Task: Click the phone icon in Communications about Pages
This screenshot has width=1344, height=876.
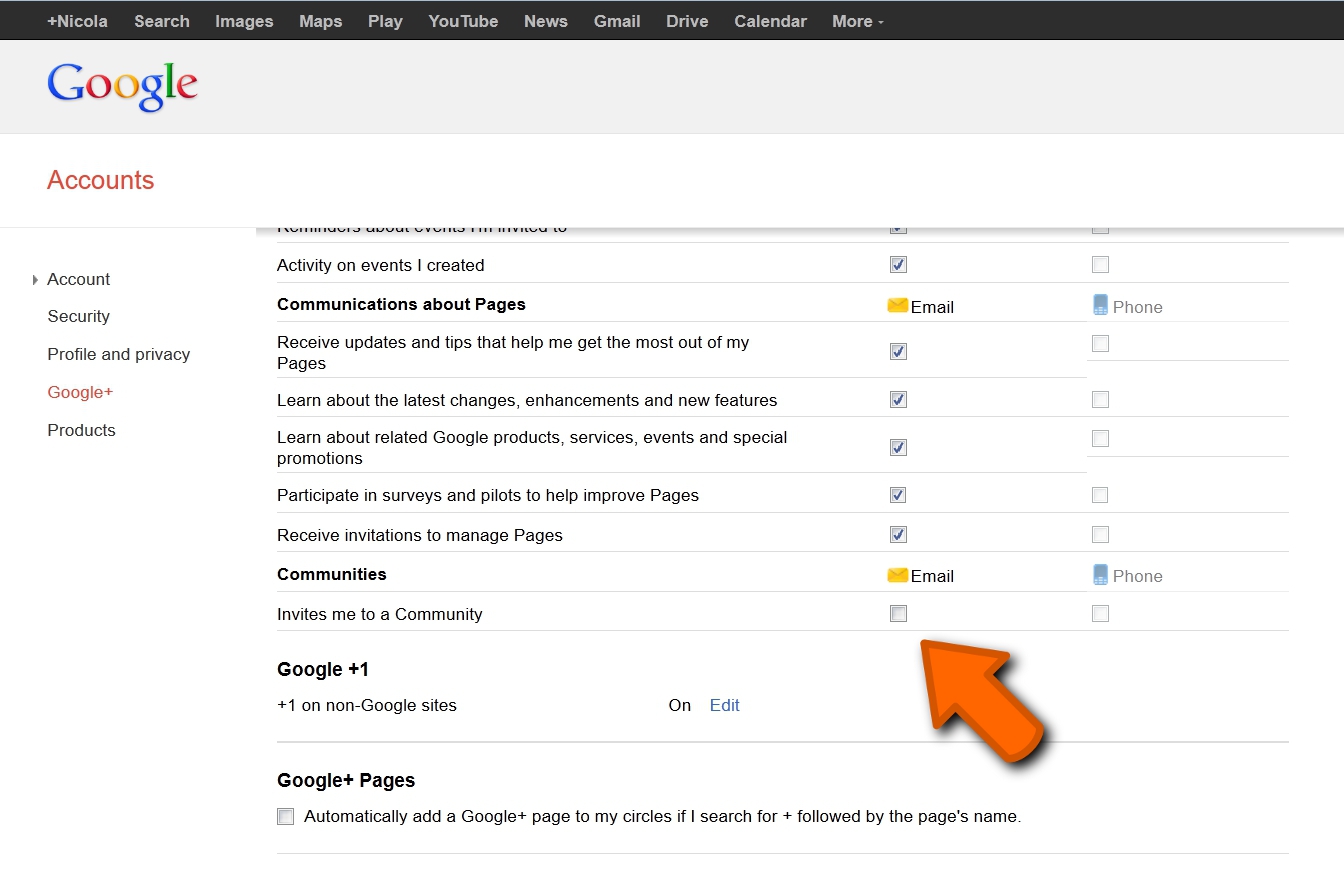Action: (x=1101, y=305)
